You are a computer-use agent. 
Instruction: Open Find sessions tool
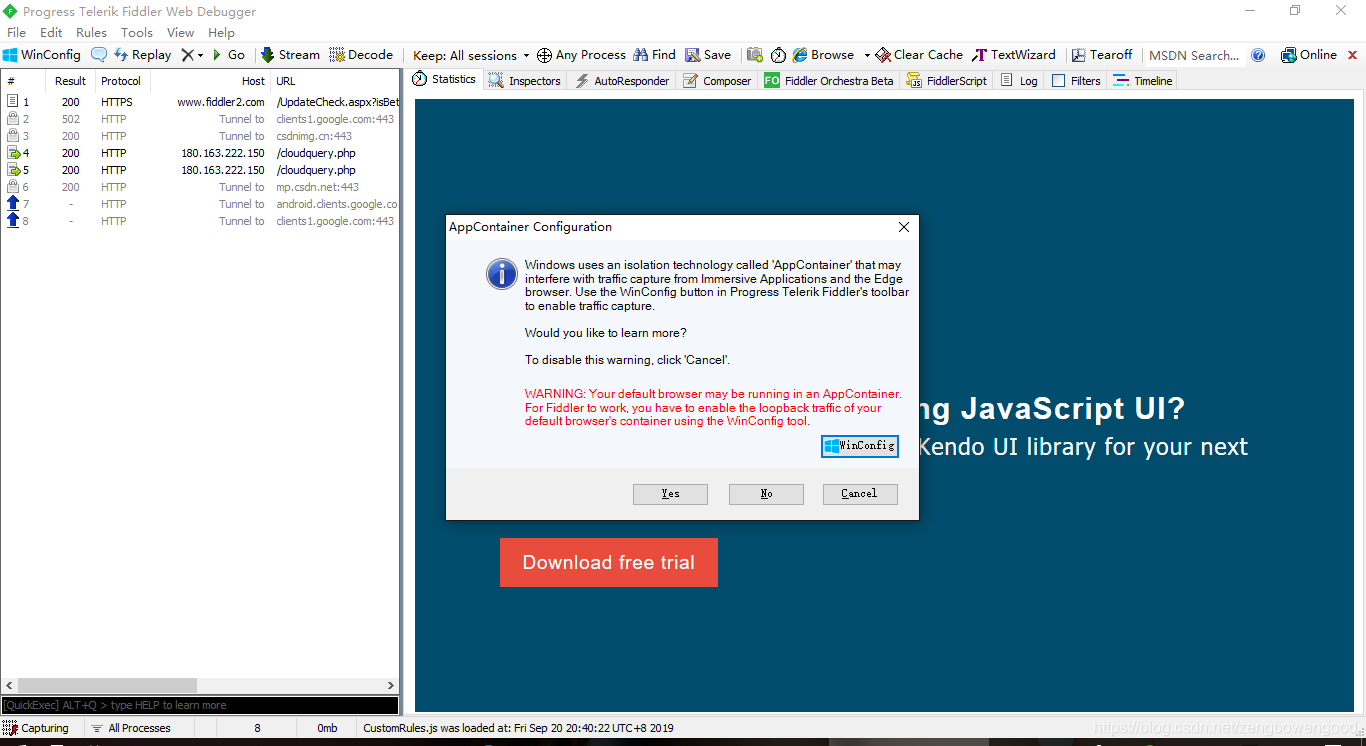tap(654, 55)
